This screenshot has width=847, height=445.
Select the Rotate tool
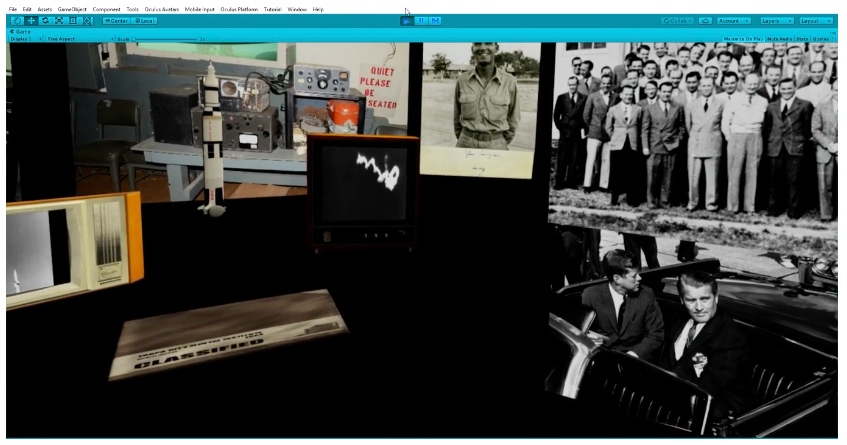click(x=45, y=21)
